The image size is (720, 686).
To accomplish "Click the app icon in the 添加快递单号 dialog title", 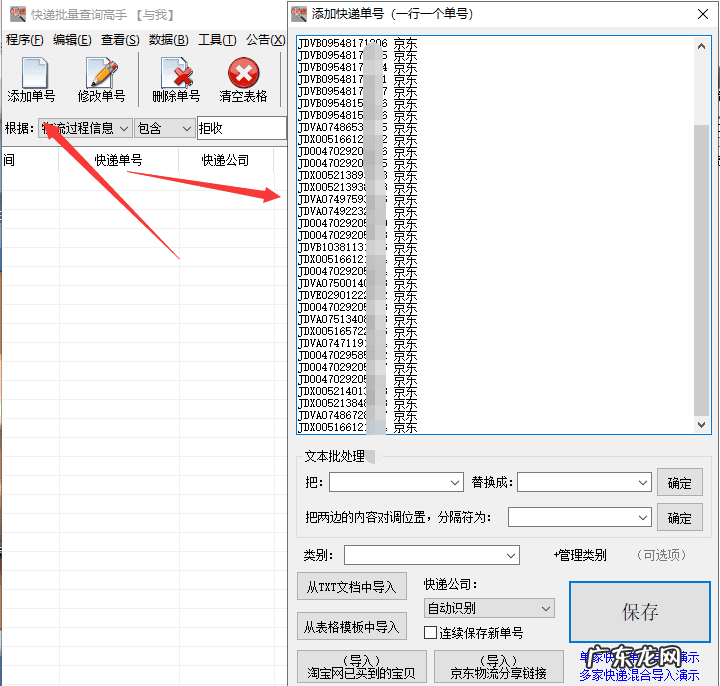I will click(x=299, y=14).
